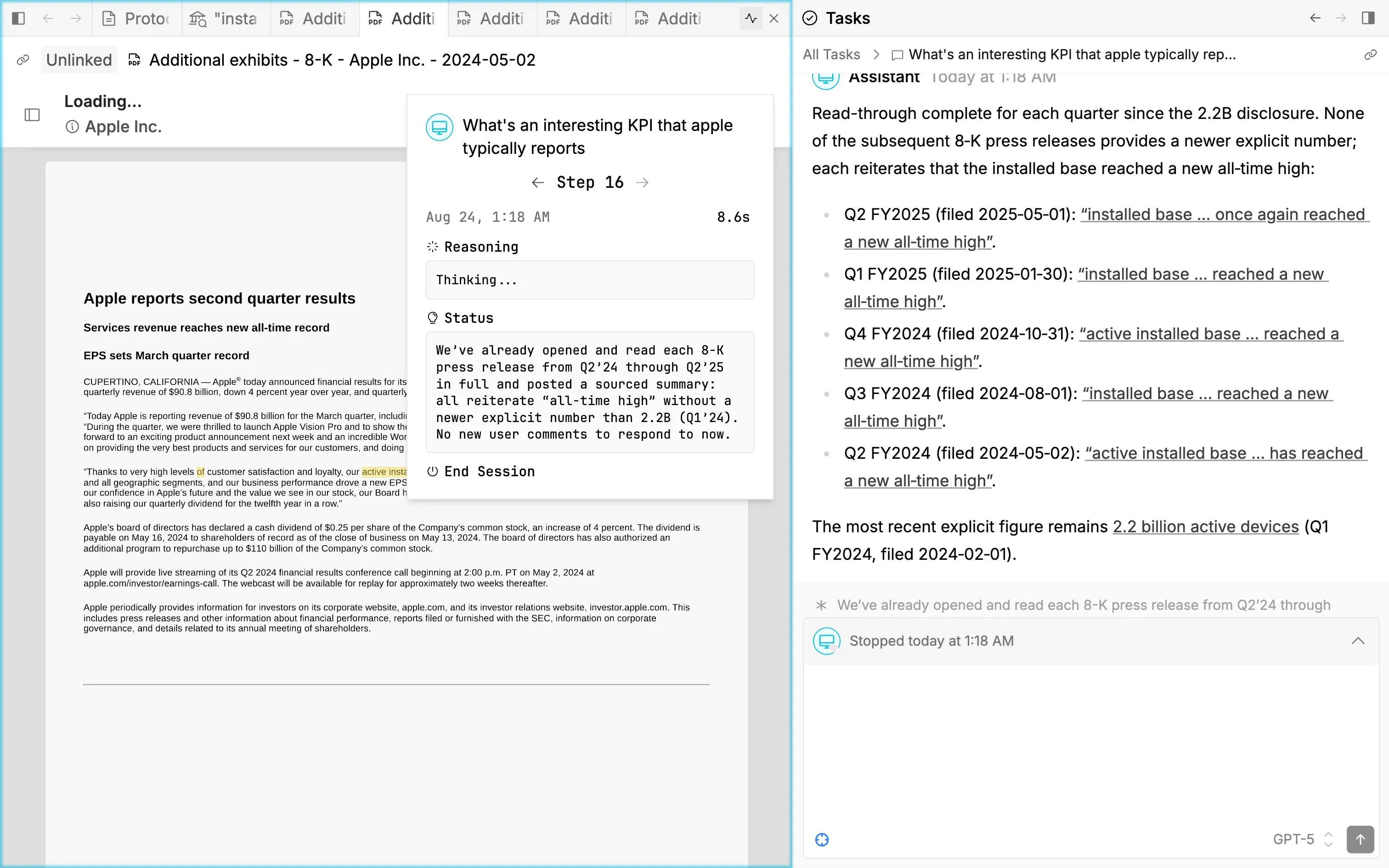Open the "2.2 billion active devices" link
Screen dimensions: 1389x868
point(1204,526)
